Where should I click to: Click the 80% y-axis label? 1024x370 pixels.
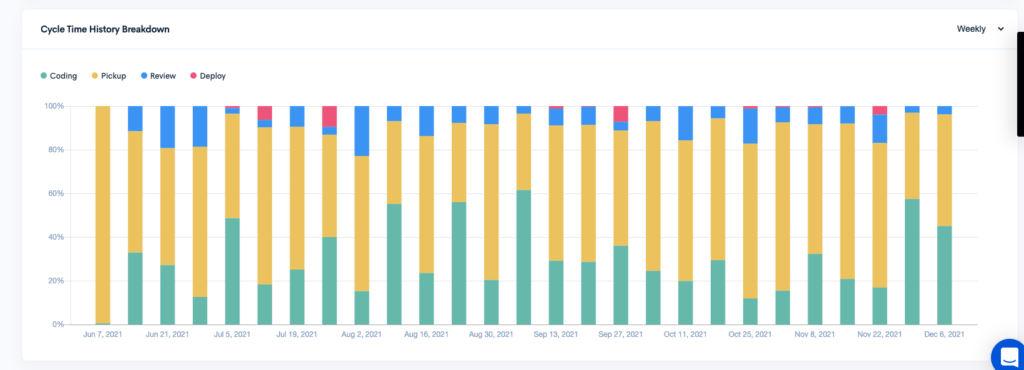[55, 149]
